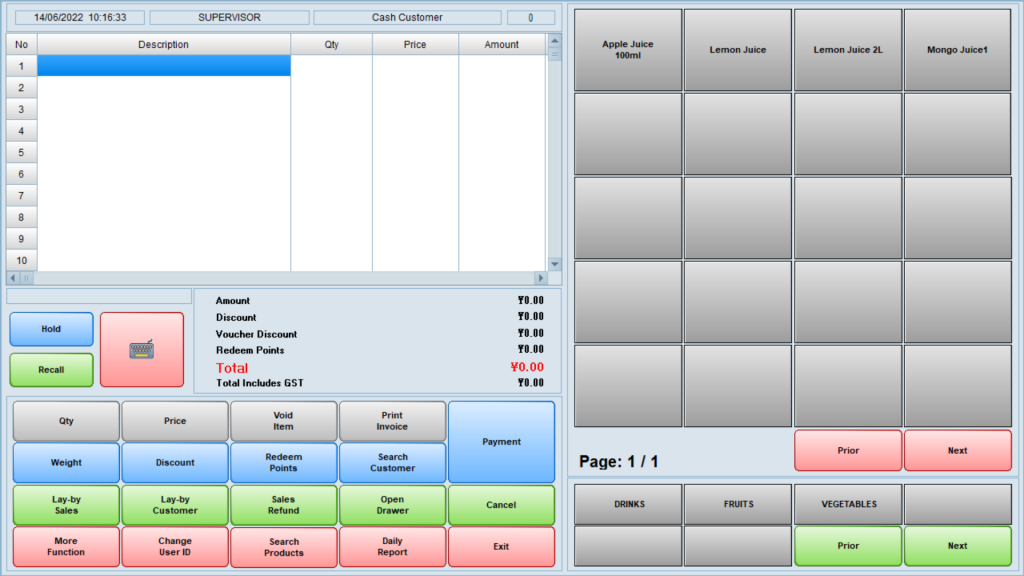Show More Function options
The height and width of the screenshot is (576, 1024).
point(66,547)
